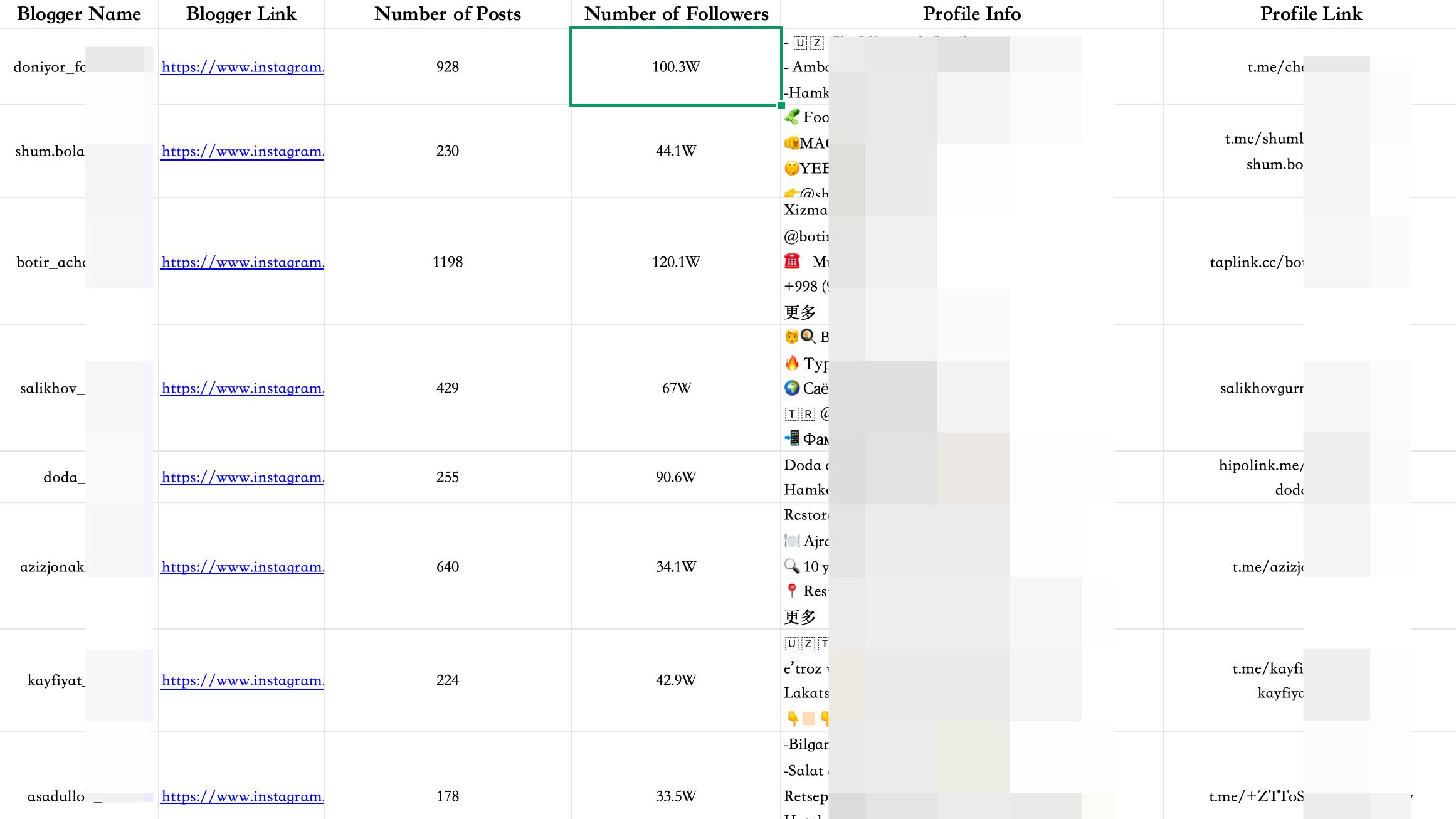
Task: Open the Instagram link for doniyor row
Action: pyautogui.click(x=242, y=67)
